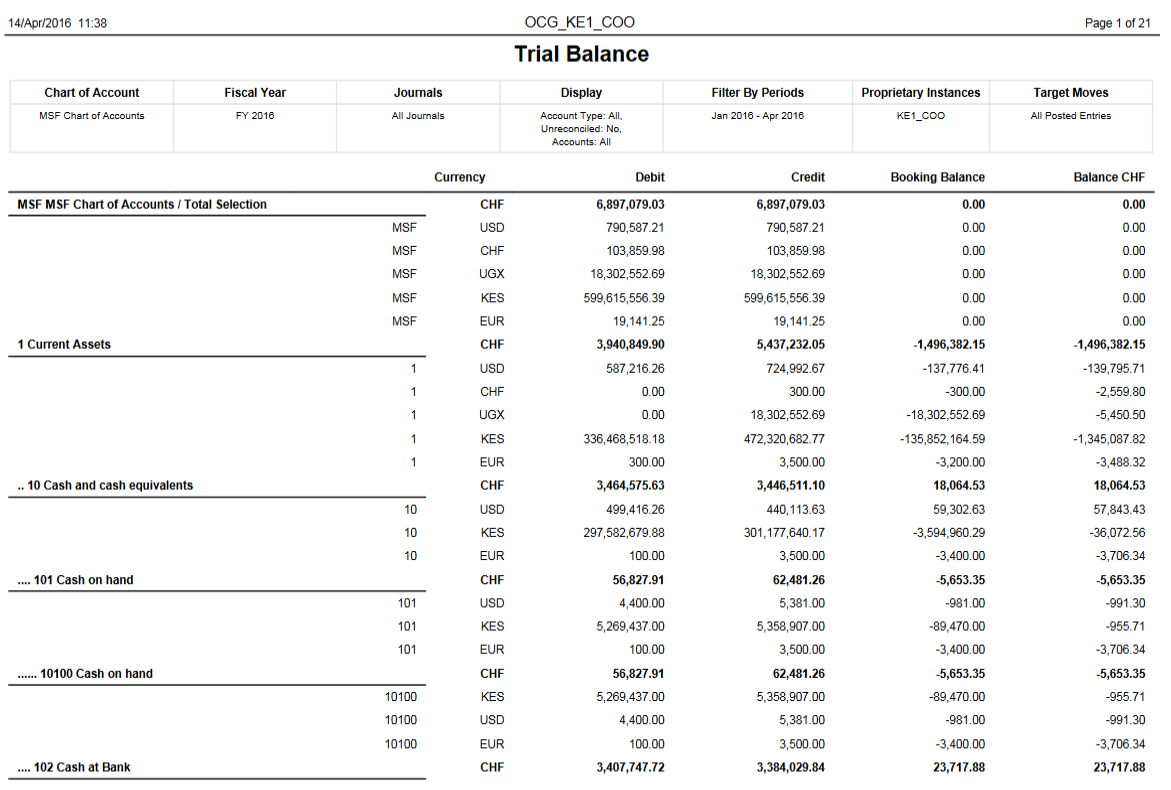The width and height of the screenshot is (1171, 790).
Task: Click the Target Moves header cell
Action: click(x=1070, y=93)
